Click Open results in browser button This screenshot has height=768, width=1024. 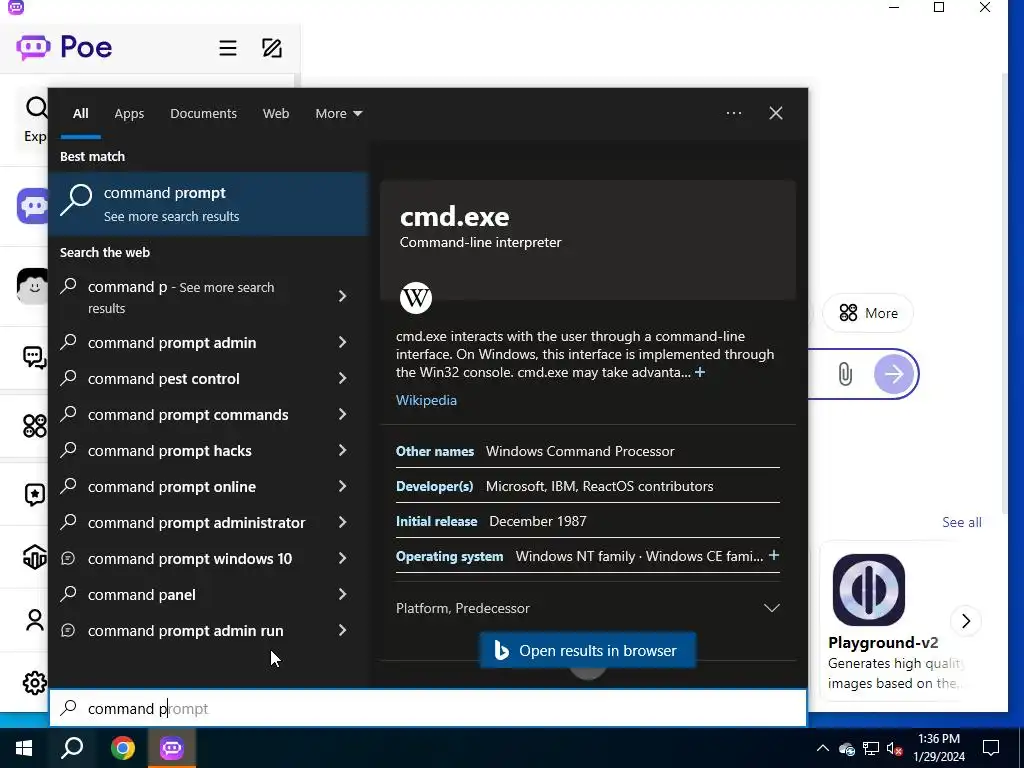click(588, 650)
